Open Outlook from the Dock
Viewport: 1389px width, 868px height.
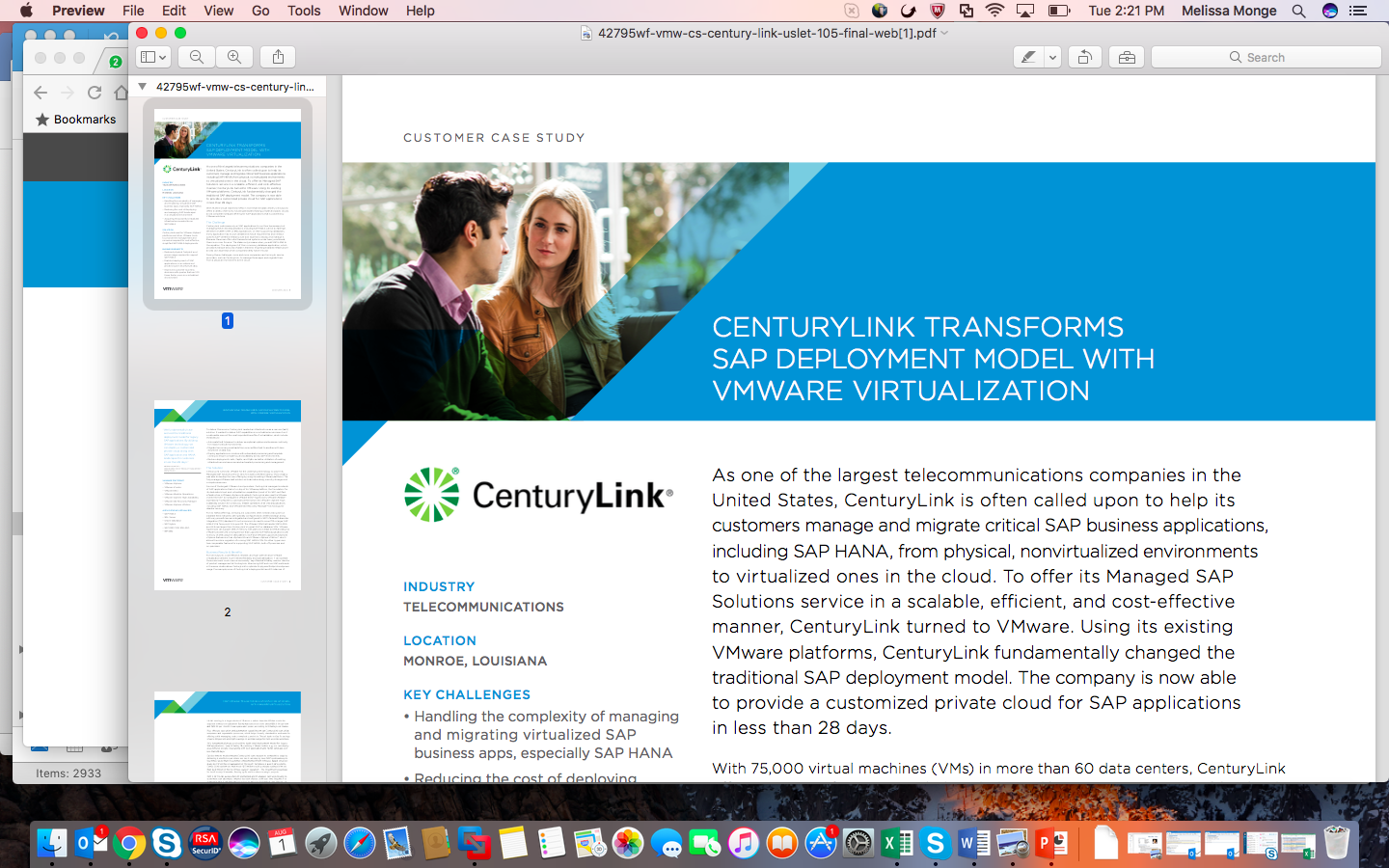coord(91,843)
